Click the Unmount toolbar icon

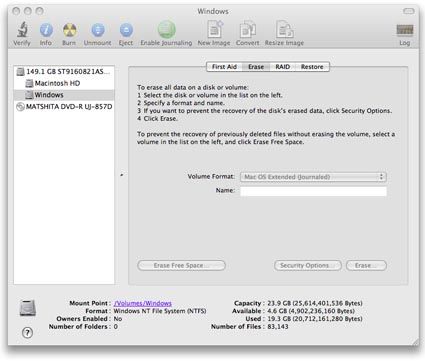point(98,30)
